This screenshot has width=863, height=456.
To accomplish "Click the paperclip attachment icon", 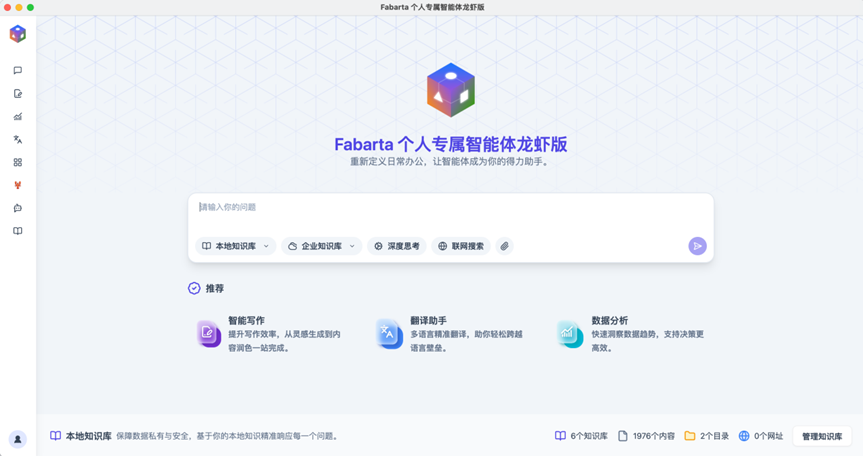I will 505,246.
